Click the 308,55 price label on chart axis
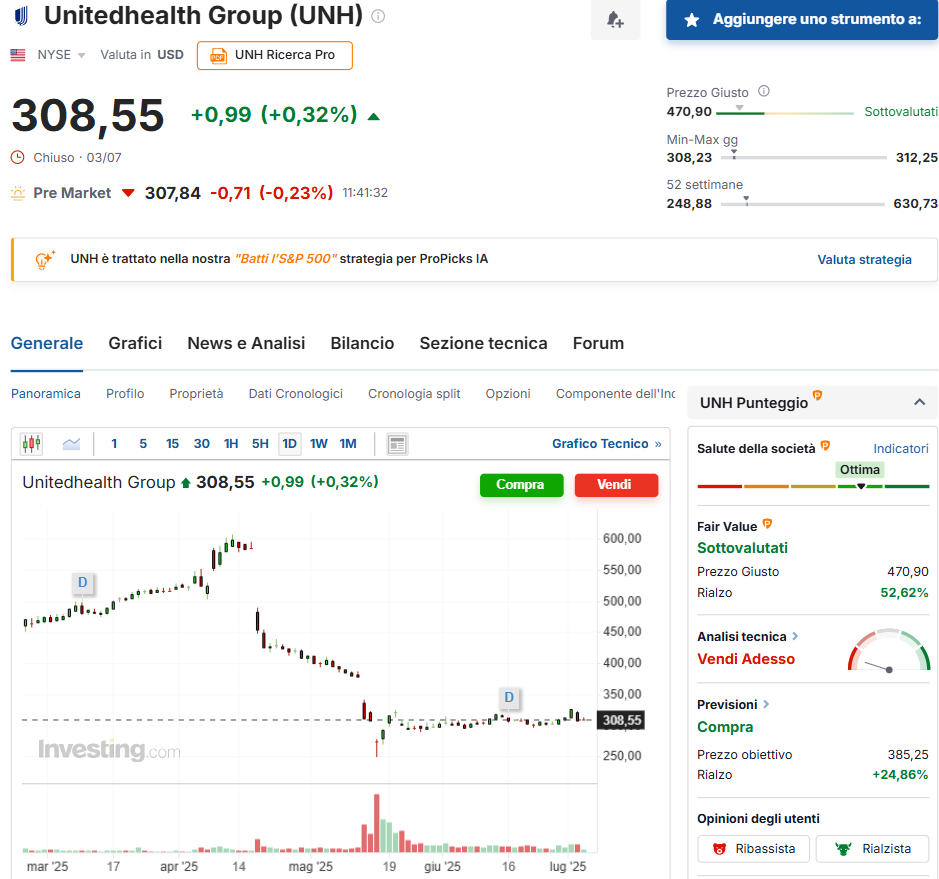Viewport: 939px width, 879px height. 622,720
